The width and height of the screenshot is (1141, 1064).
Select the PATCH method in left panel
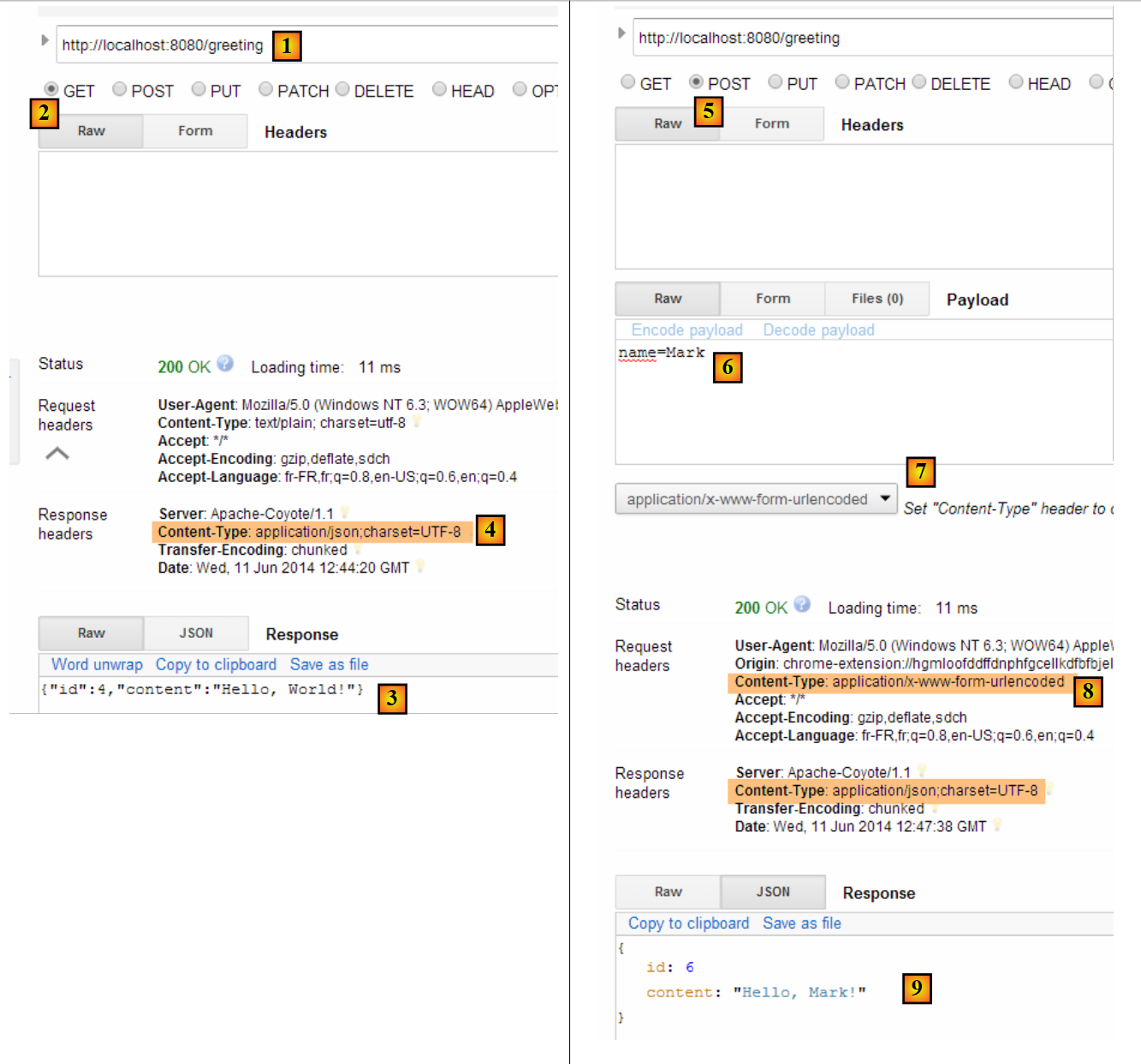[x=266, y=89]
